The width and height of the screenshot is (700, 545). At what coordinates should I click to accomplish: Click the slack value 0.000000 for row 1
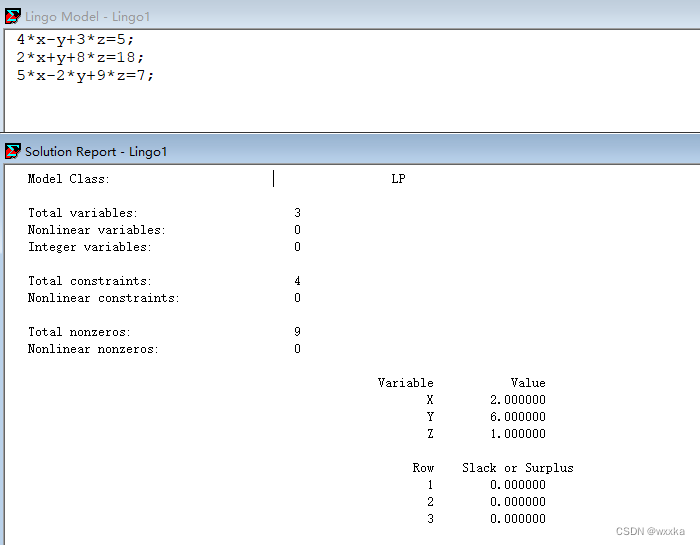click(518, 485)
